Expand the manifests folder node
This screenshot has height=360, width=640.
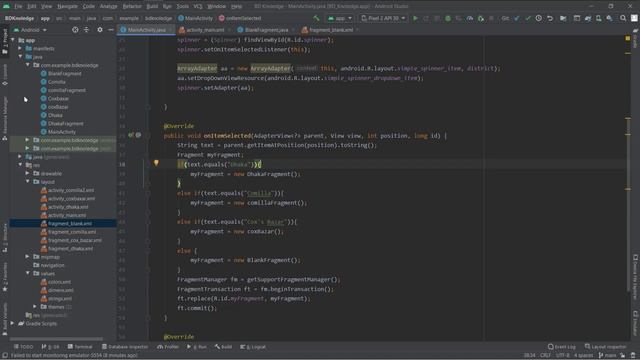pos(20,48)
